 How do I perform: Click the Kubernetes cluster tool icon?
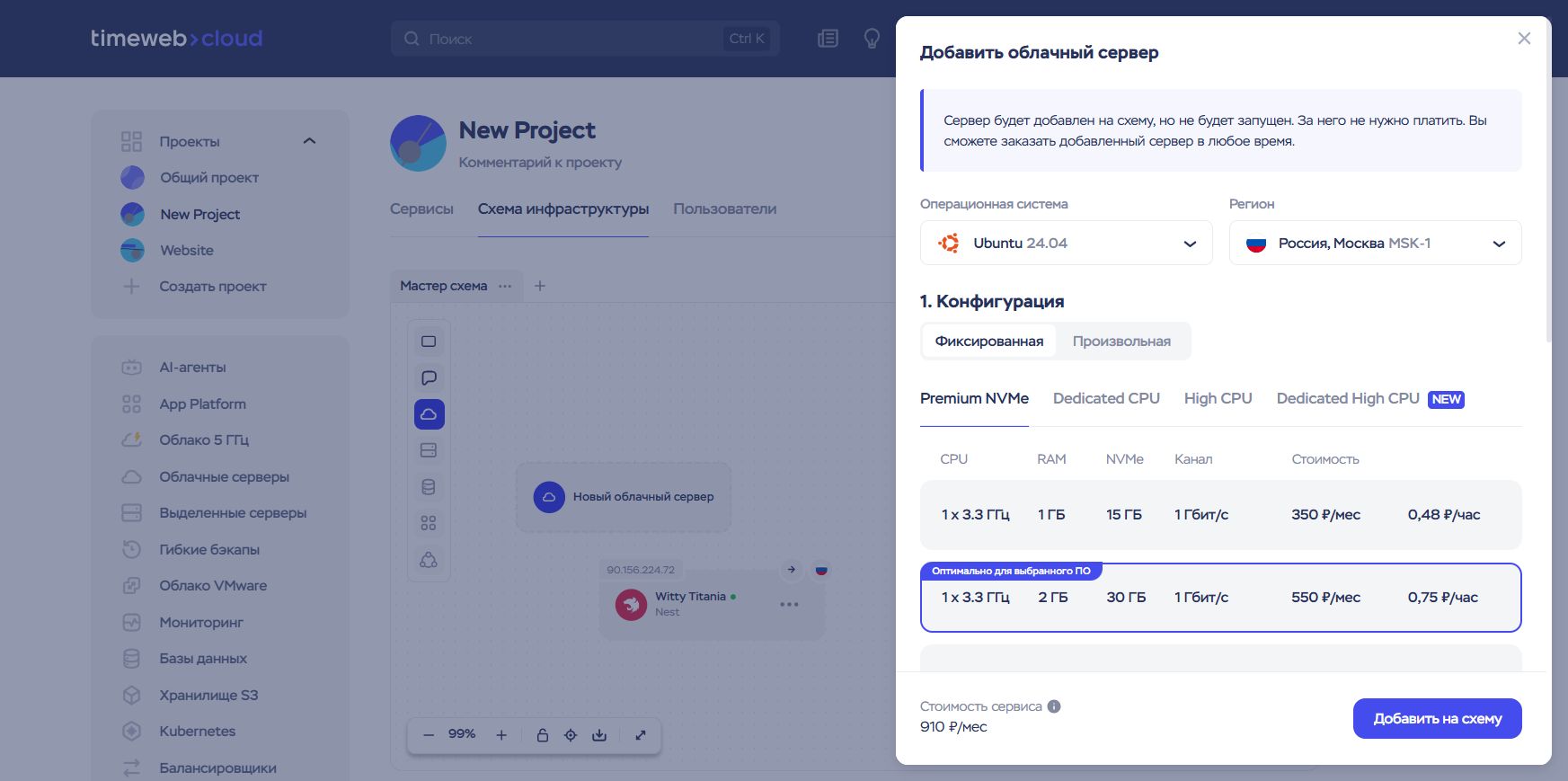(x=429, y=560)
